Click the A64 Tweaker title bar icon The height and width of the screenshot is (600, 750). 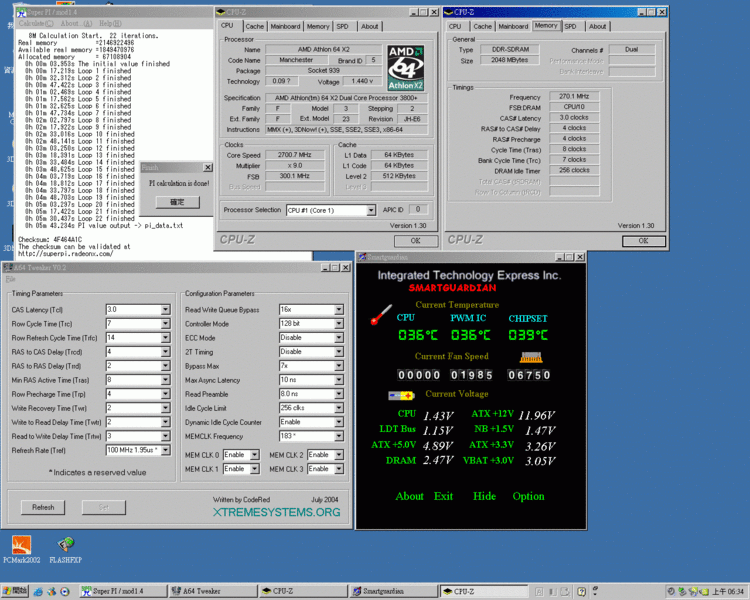click(8, 267)
